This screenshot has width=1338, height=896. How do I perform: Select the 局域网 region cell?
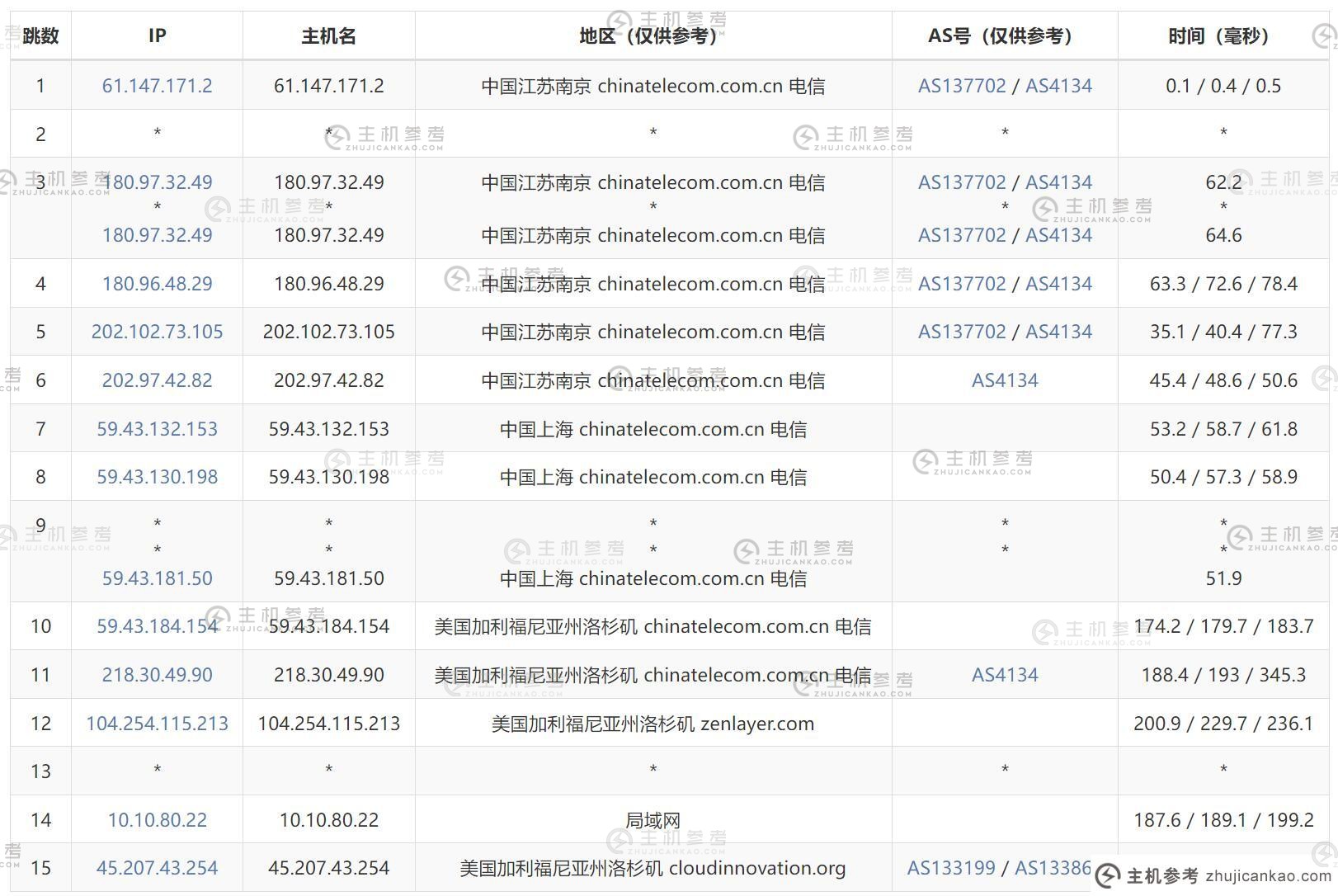pyautogui.click(x=653, y=820)
